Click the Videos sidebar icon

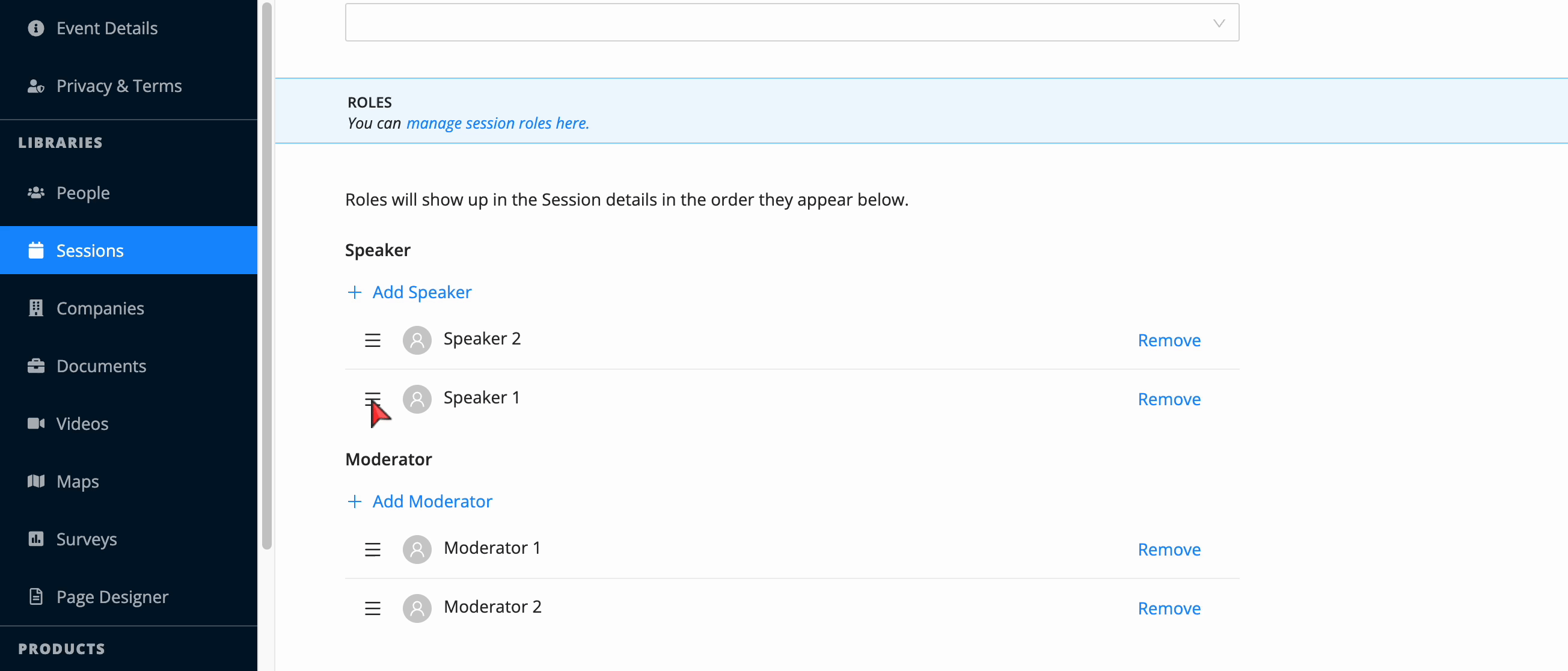click(x=36, y=423)
